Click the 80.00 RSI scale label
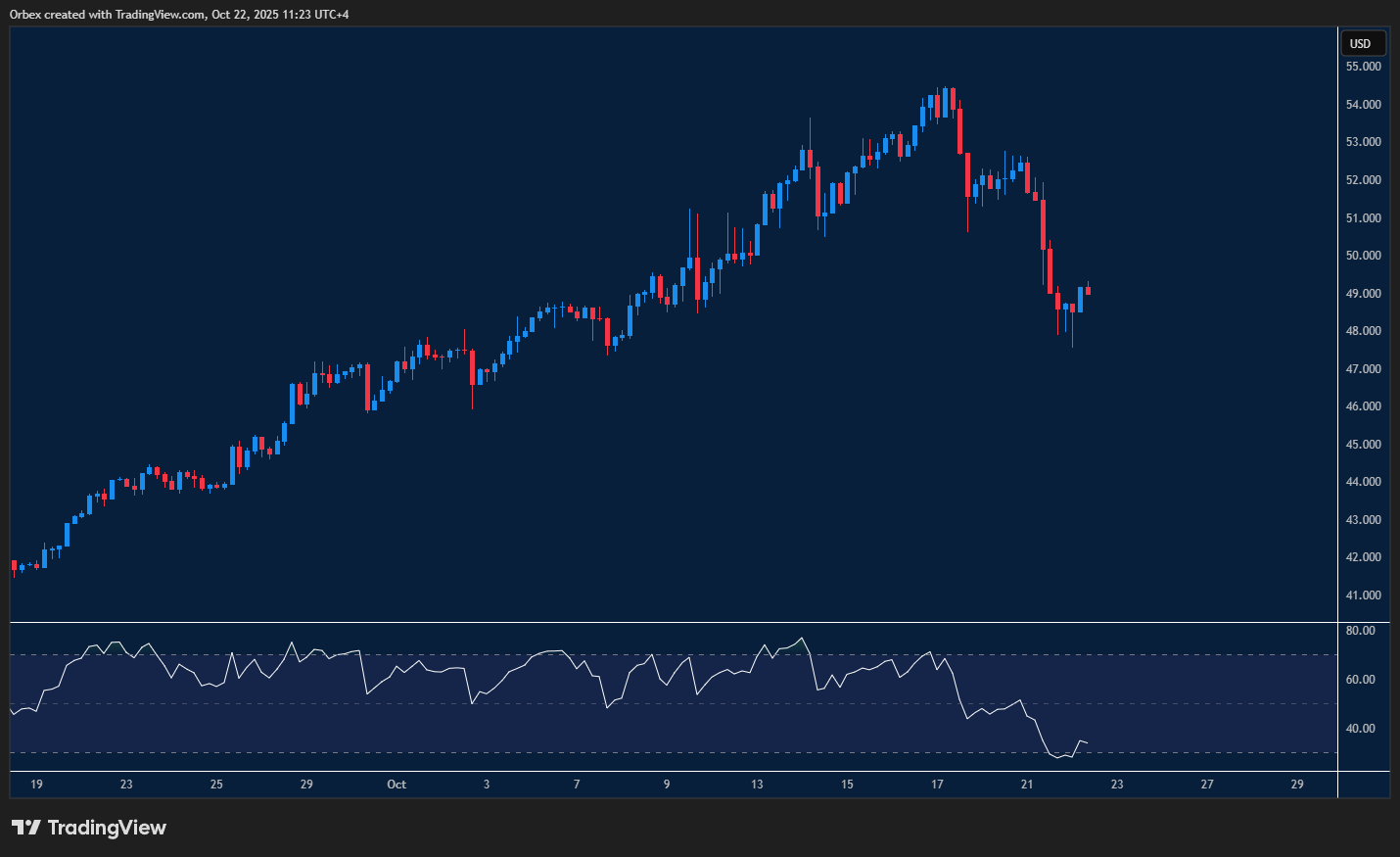The width and height of the screenshot is (1400, 857). pyautogui.click(x=1360, y=631)
